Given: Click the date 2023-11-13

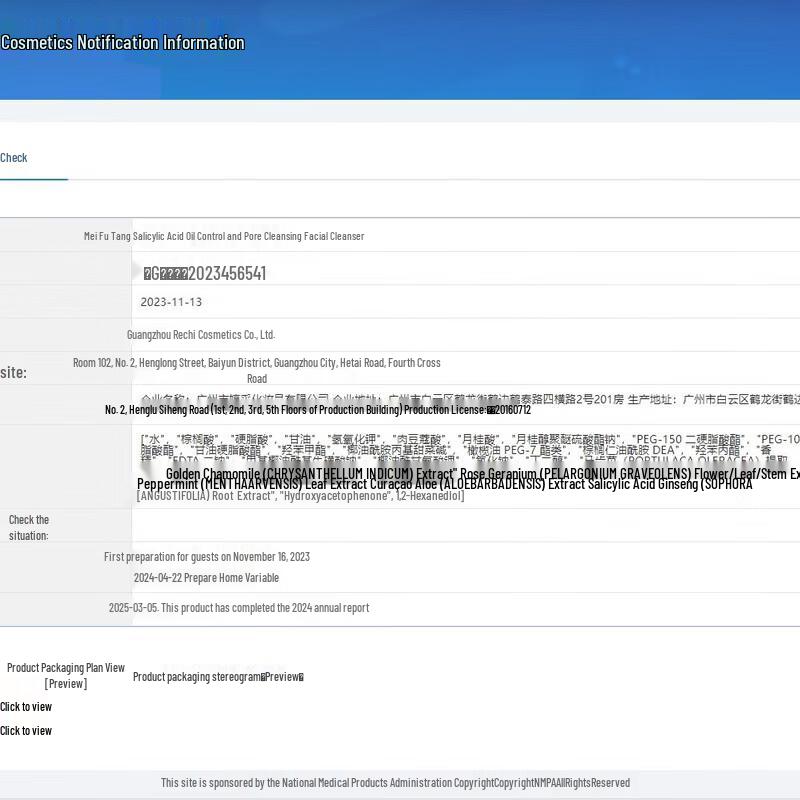Looking at the screenshot, I should (171, 302).
